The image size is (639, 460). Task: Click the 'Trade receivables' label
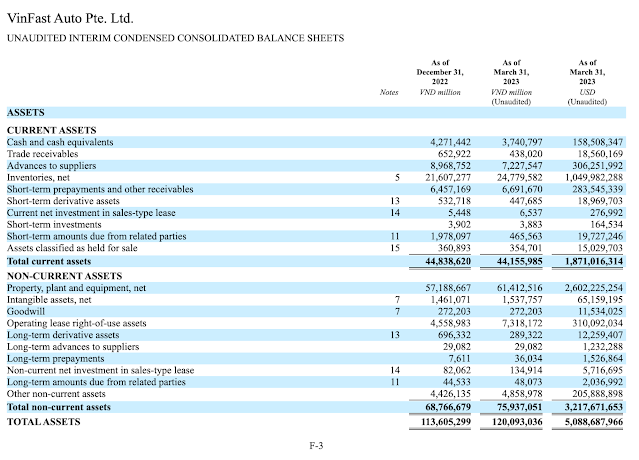(x=42, y=154)
